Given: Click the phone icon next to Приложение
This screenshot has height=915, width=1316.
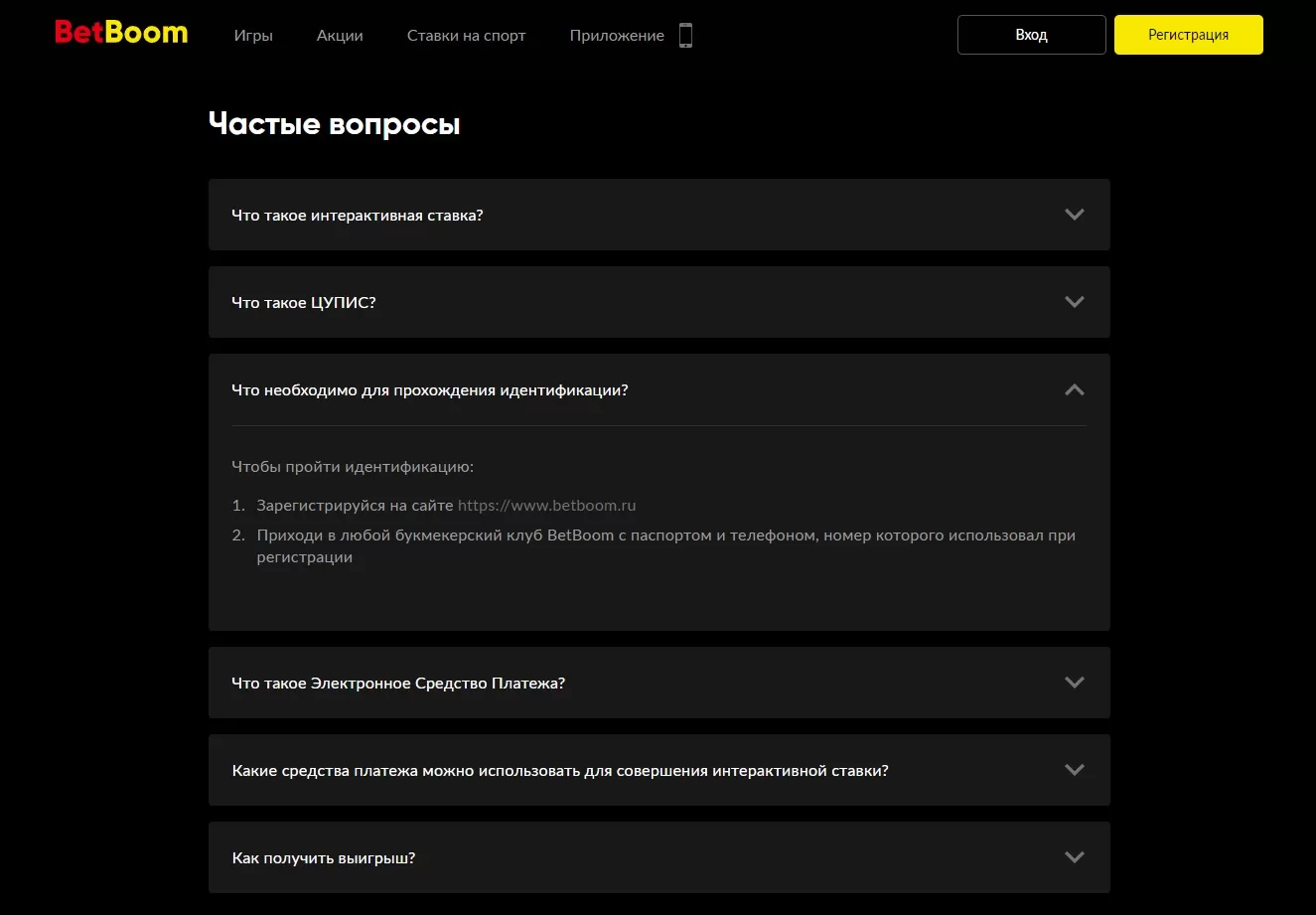Looking at the screenshot, I should (685, 36).
